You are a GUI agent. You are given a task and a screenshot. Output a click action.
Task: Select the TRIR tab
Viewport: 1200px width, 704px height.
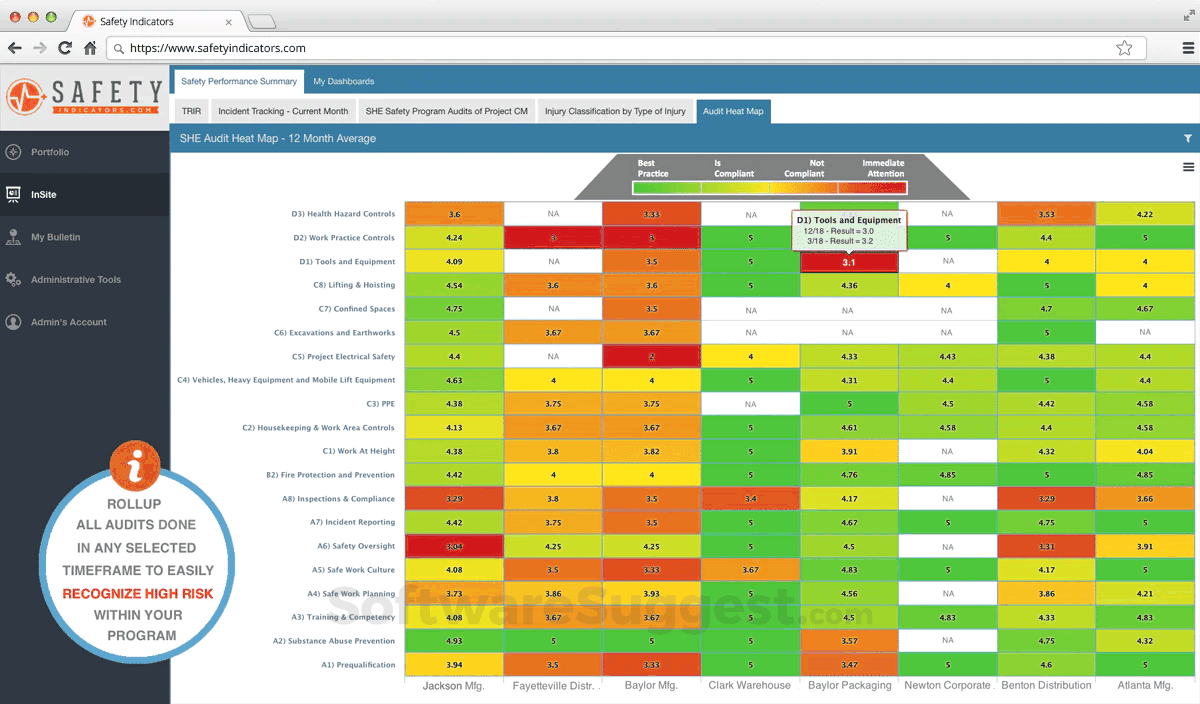pos(190,111)
